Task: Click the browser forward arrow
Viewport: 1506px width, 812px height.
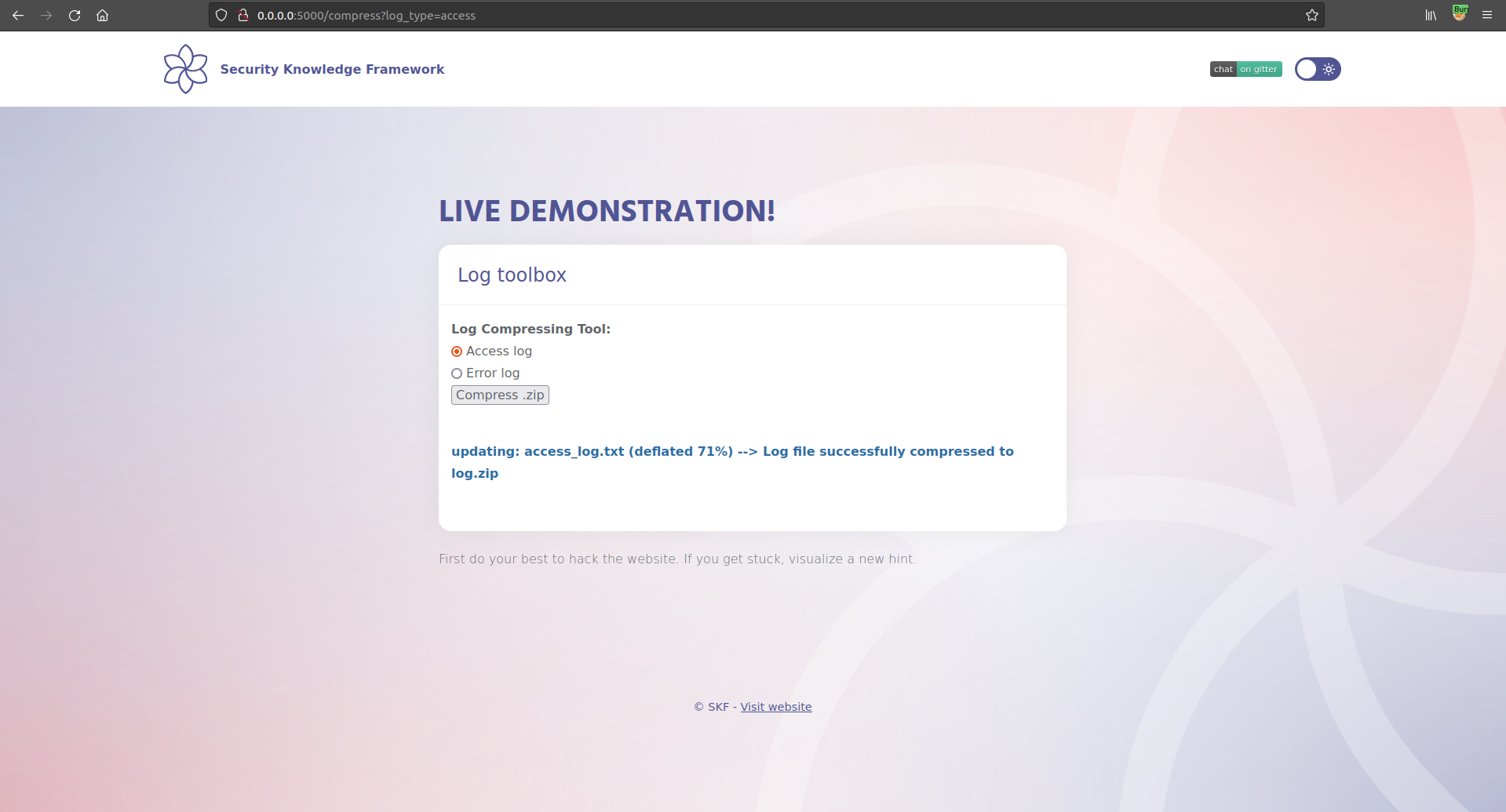Action: point(46,16)
